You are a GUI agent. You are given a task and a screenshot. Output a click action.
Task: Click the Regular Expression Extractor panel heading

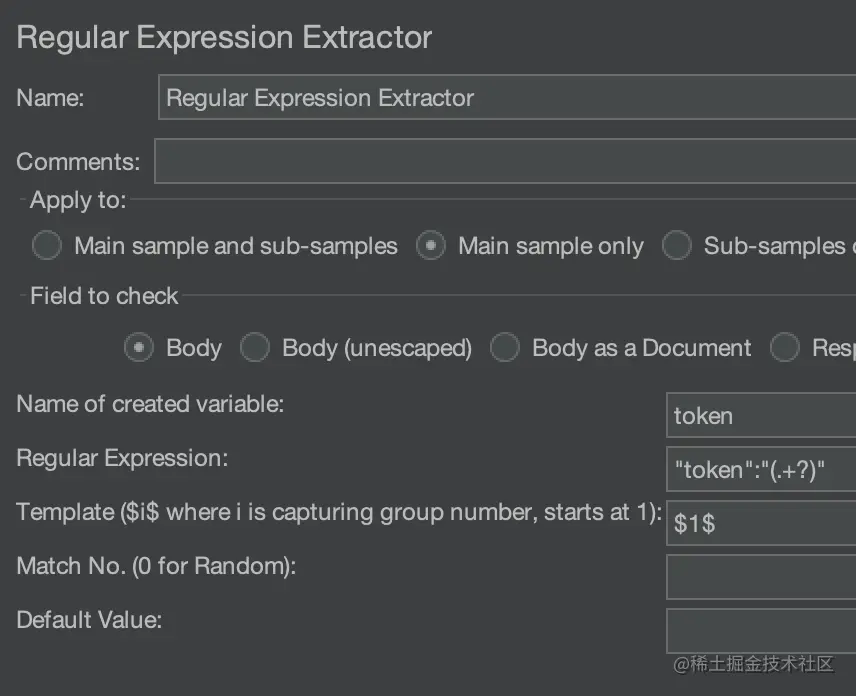(225, 38)
